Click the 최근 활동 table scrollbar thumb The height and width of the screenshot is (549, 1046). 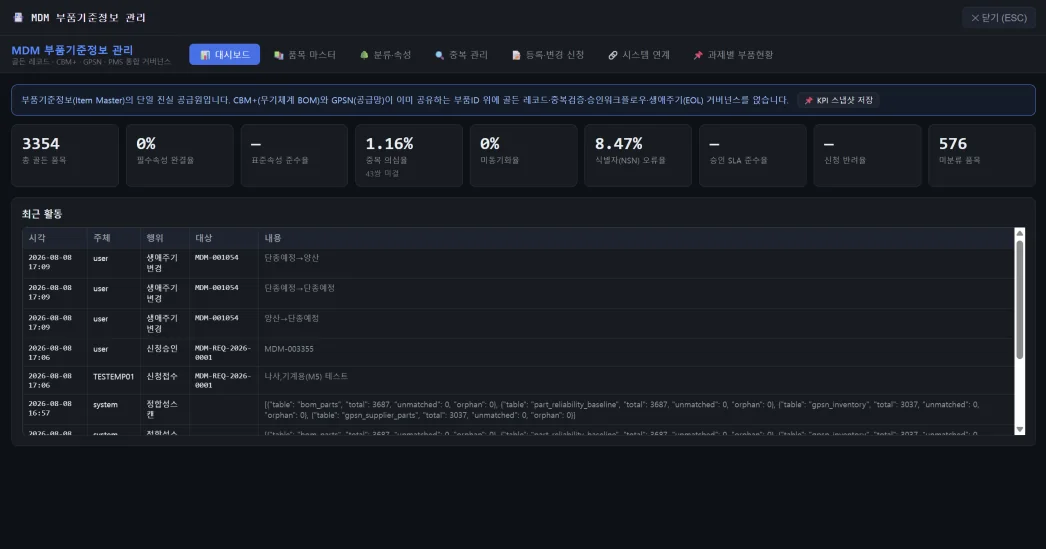coord(1019,299)
